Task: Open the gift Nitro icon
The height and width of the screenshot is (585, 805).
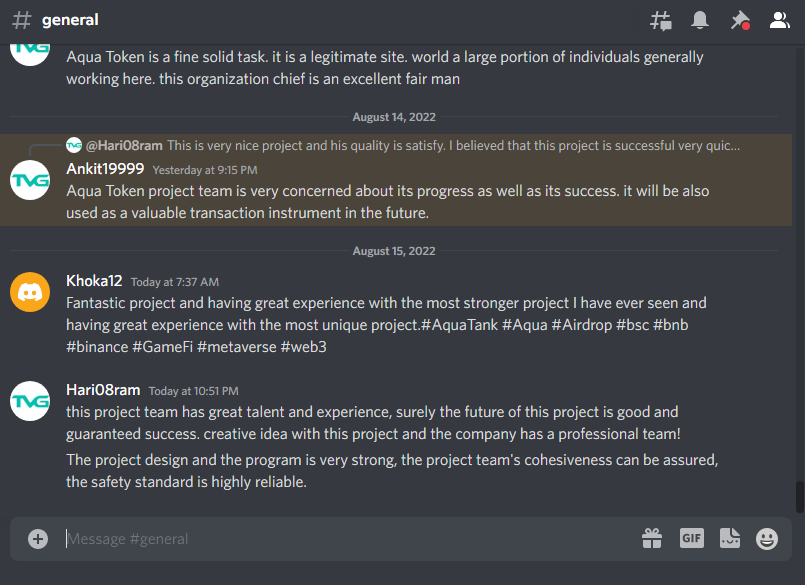Action: [x=652, y=539]
